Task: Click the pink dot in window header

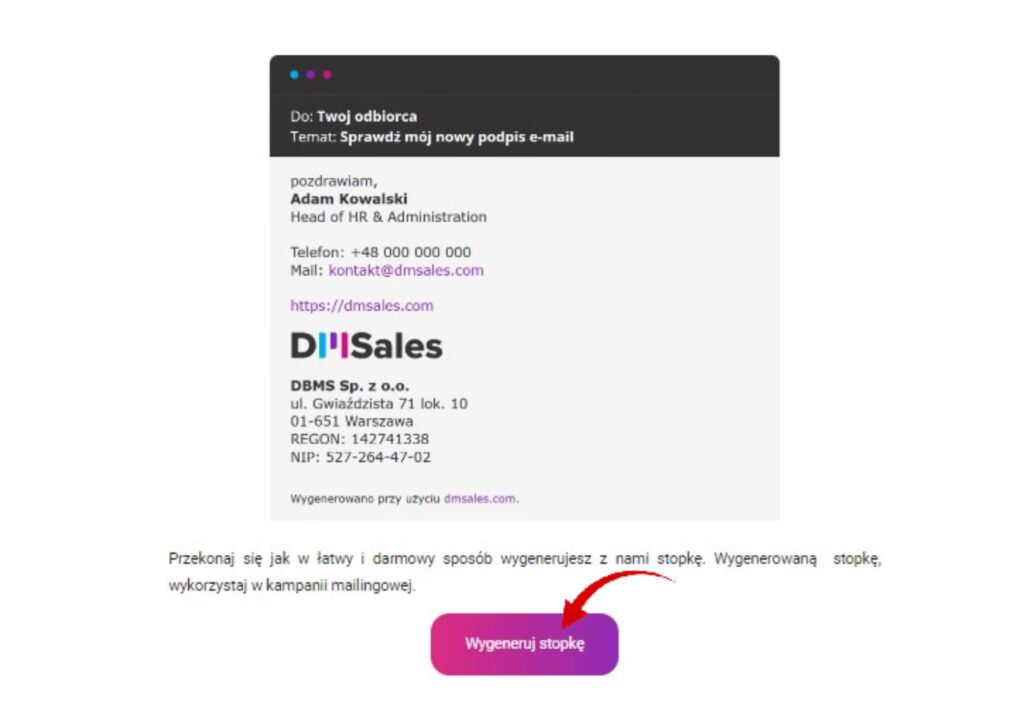Action: click(x=327, y=74)
